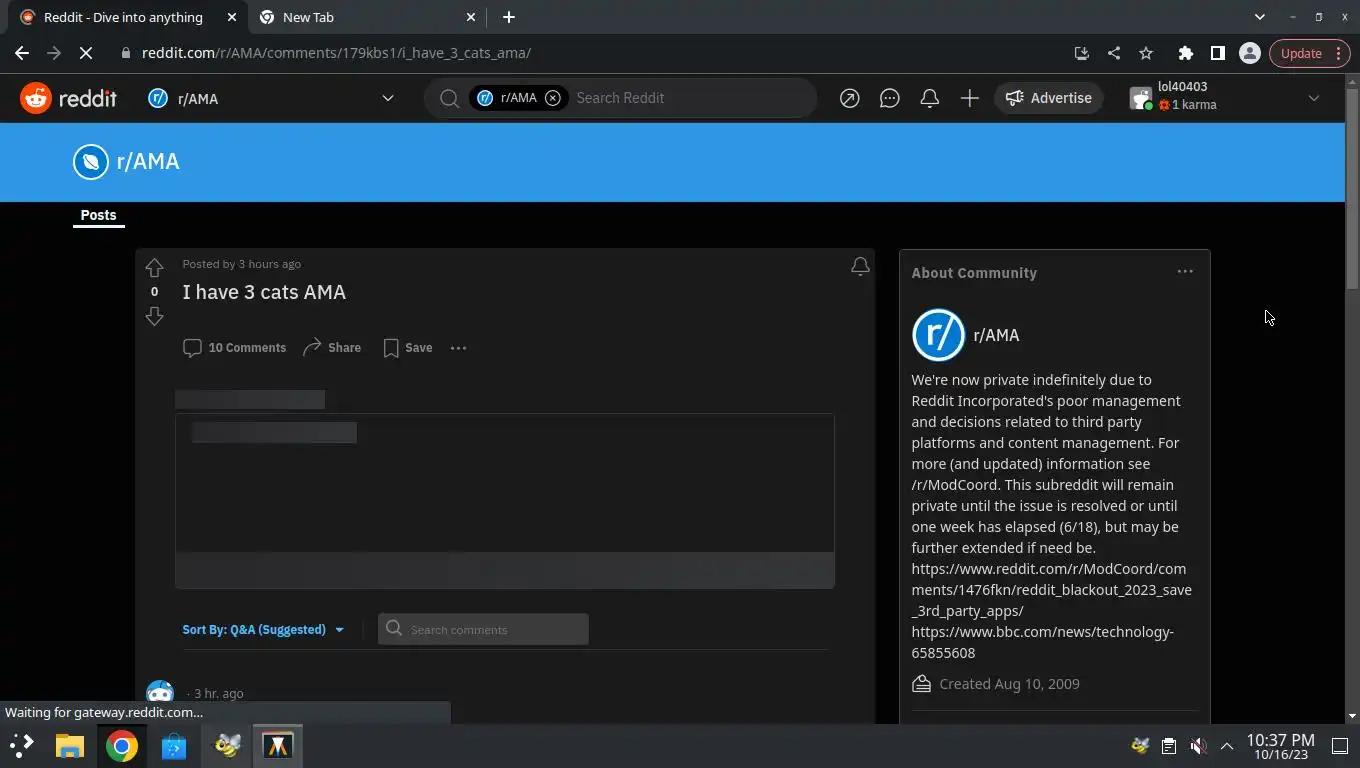Viewport: 1360px width, 768px height.
Task: Click the Search comments field
Action: 483,629
